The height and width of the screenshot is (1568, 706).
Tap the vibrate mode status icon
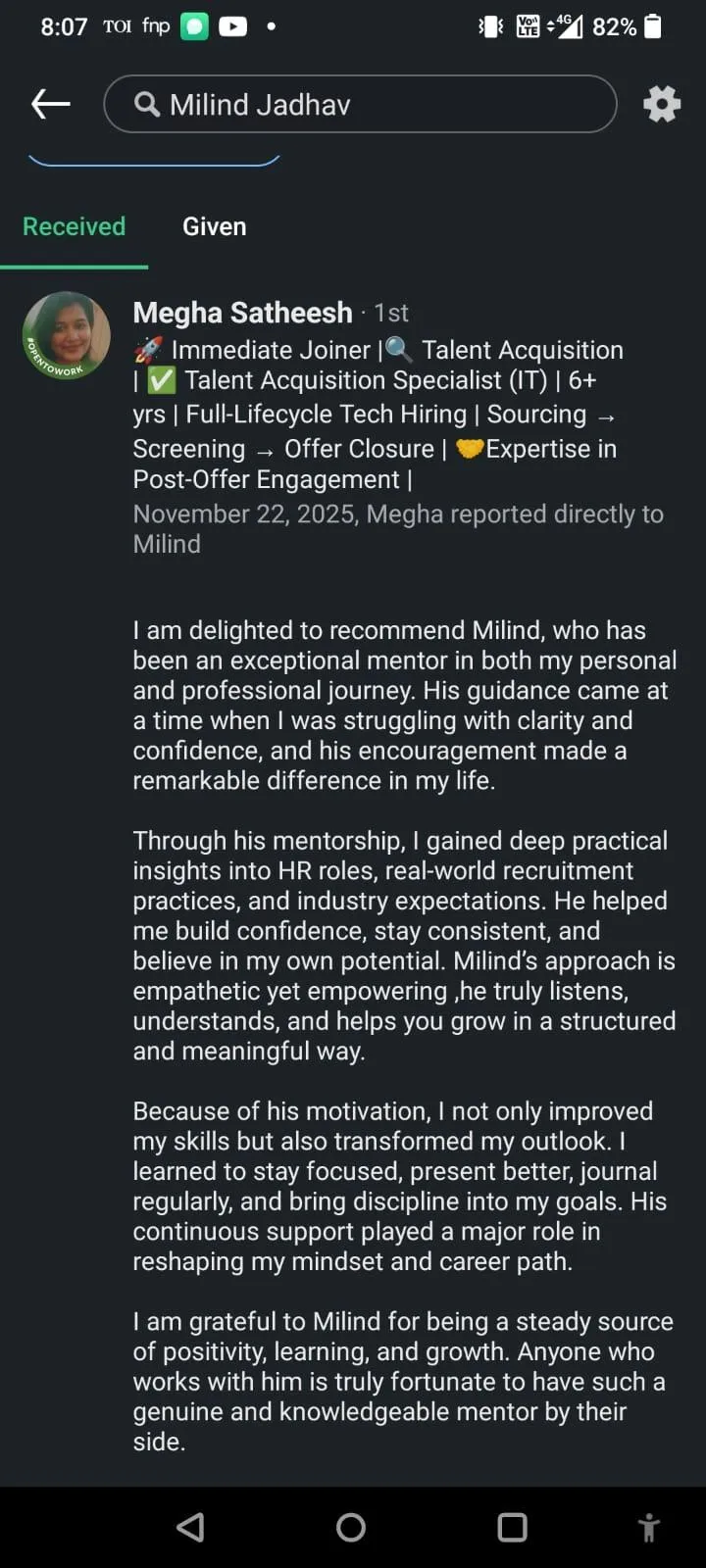(x=490, y=26)
